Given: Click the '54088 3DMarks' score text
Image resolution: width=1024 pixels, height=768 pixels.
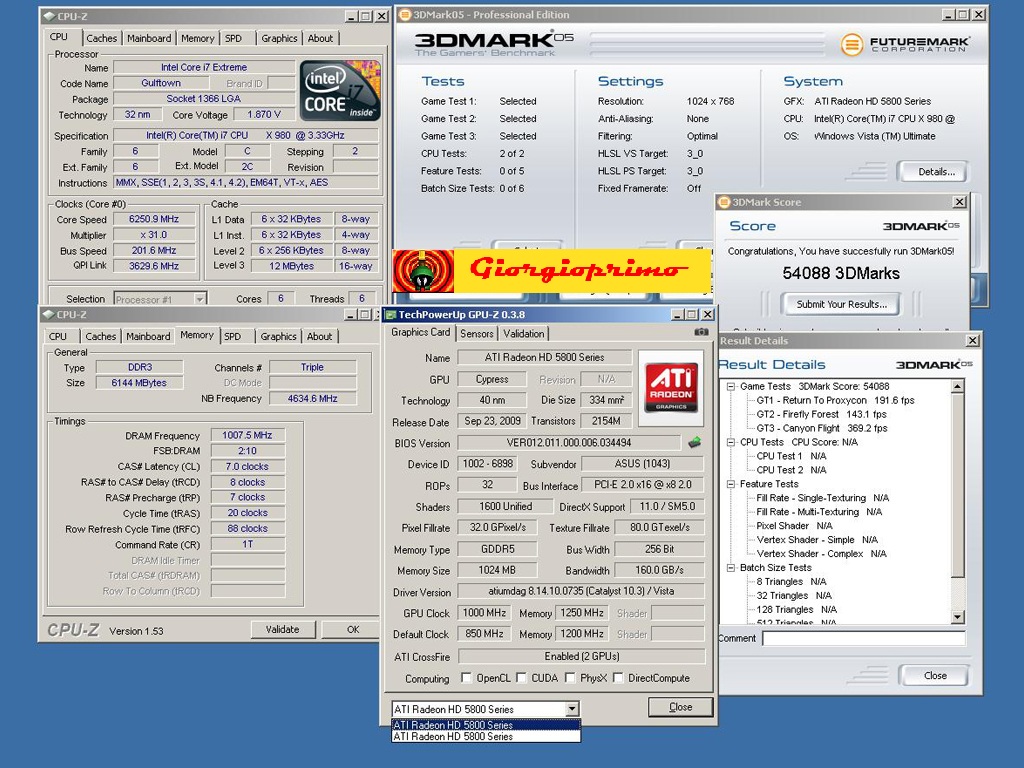Looking at the screenshot, I should [x=841, y=273].
